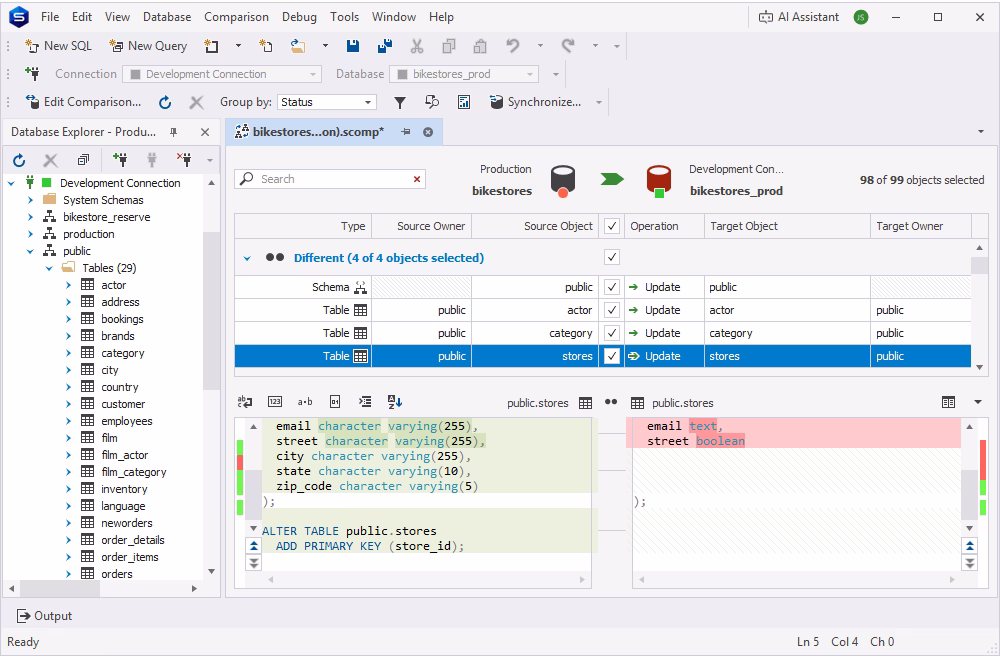Click the 123 line numbers icon in diff toolbar
Viewport: 1000px width, 656px height.
click(275, 402)
